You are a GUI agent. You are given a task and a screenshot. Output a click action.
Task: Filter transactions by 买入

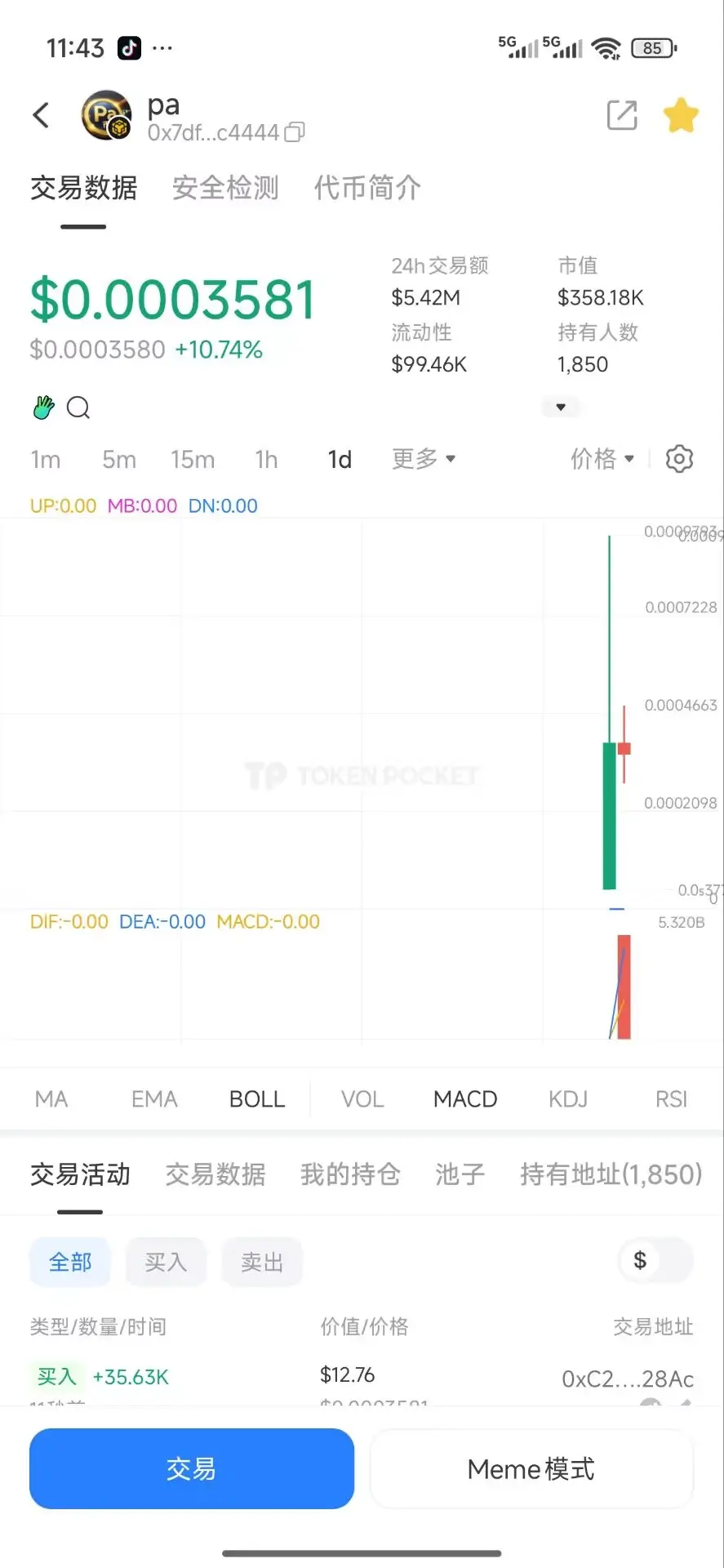point(166,1263)
